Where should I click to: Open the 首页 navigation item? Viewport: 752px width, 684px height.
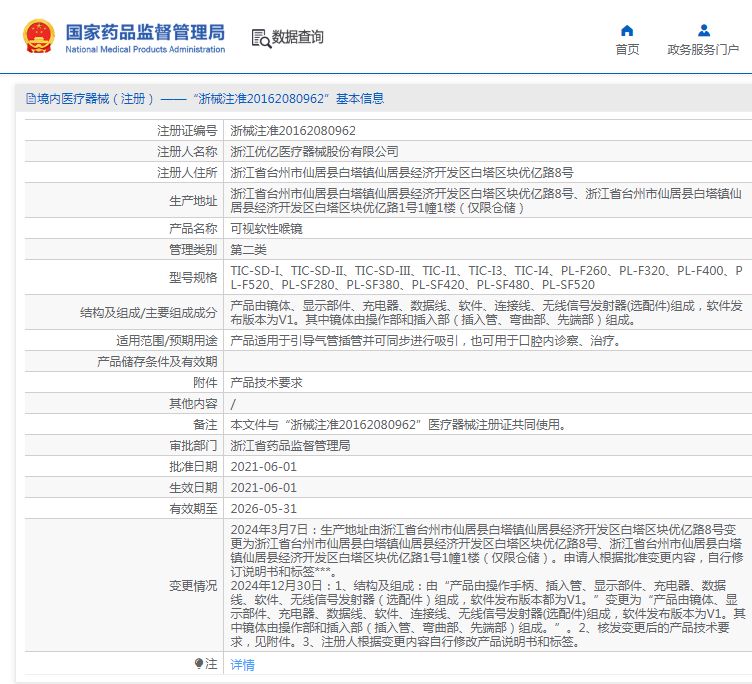pos(627,50)
